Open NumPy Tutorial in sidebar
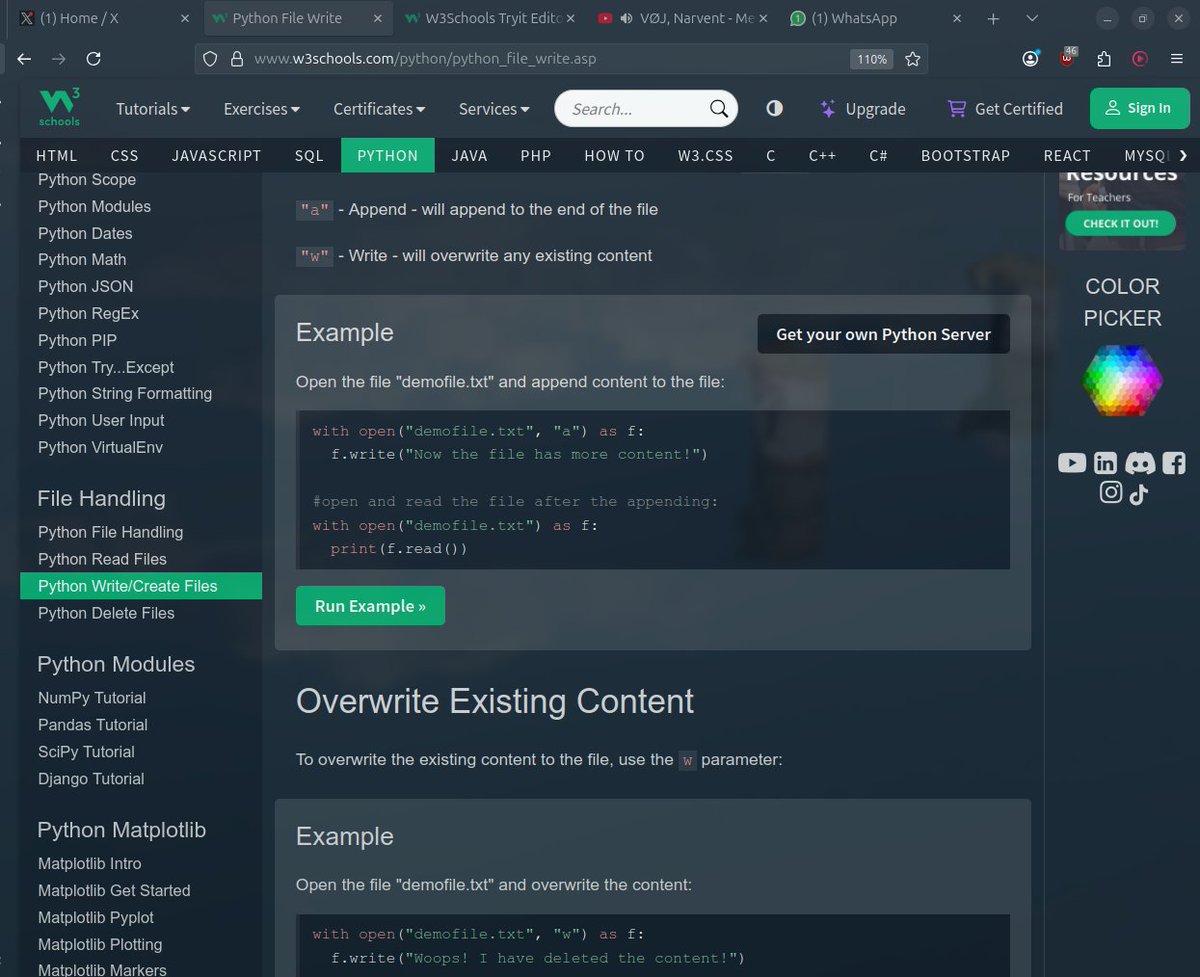This screenshot has height=977, width=1200. pyautogui.click(x=92, y=698)
